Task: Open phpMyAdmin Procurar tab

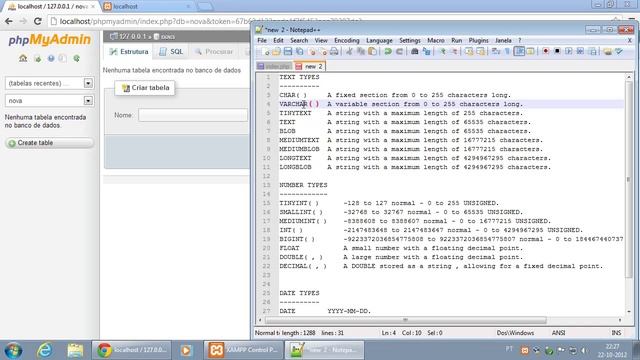Action: (x=214, y=52)
